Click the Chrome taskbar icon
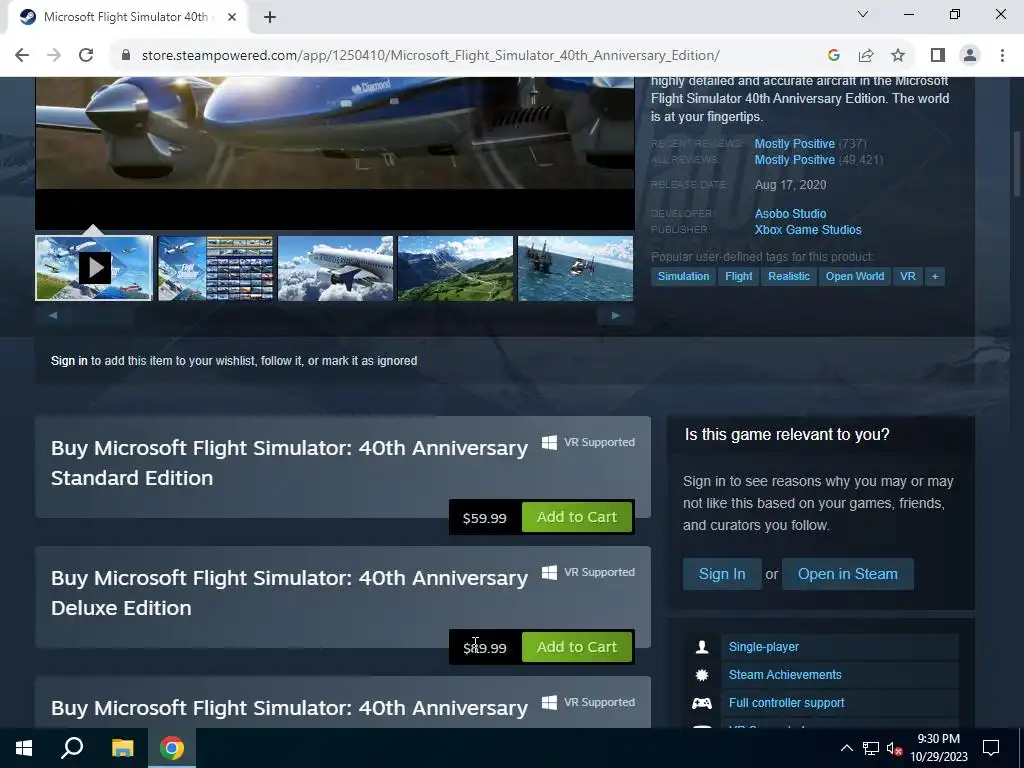The image size is (1024, 768). (x=172, y=748)
